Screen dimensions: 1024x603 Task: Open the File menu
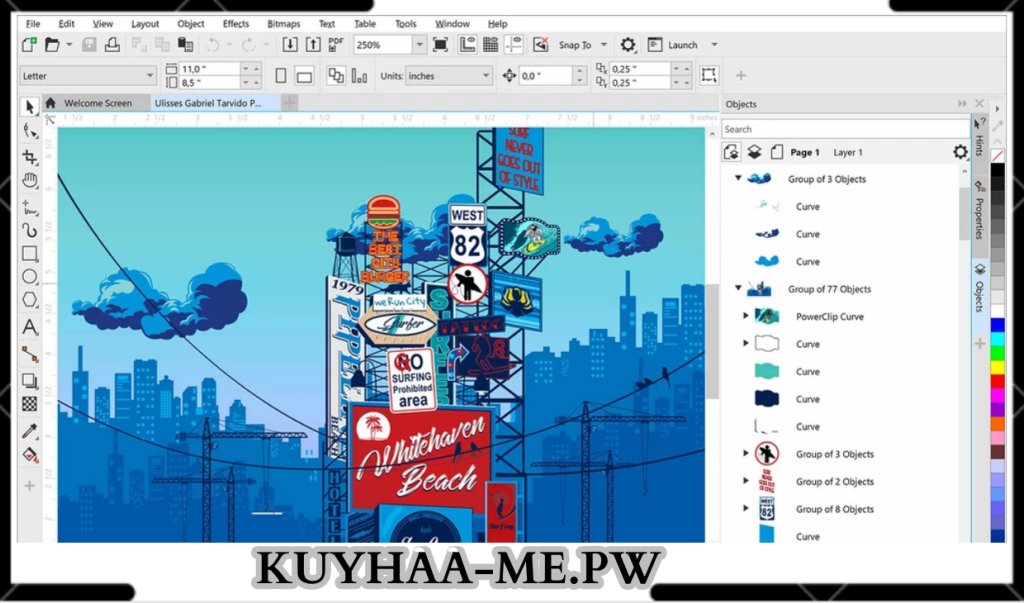click(x=33, y=24)
